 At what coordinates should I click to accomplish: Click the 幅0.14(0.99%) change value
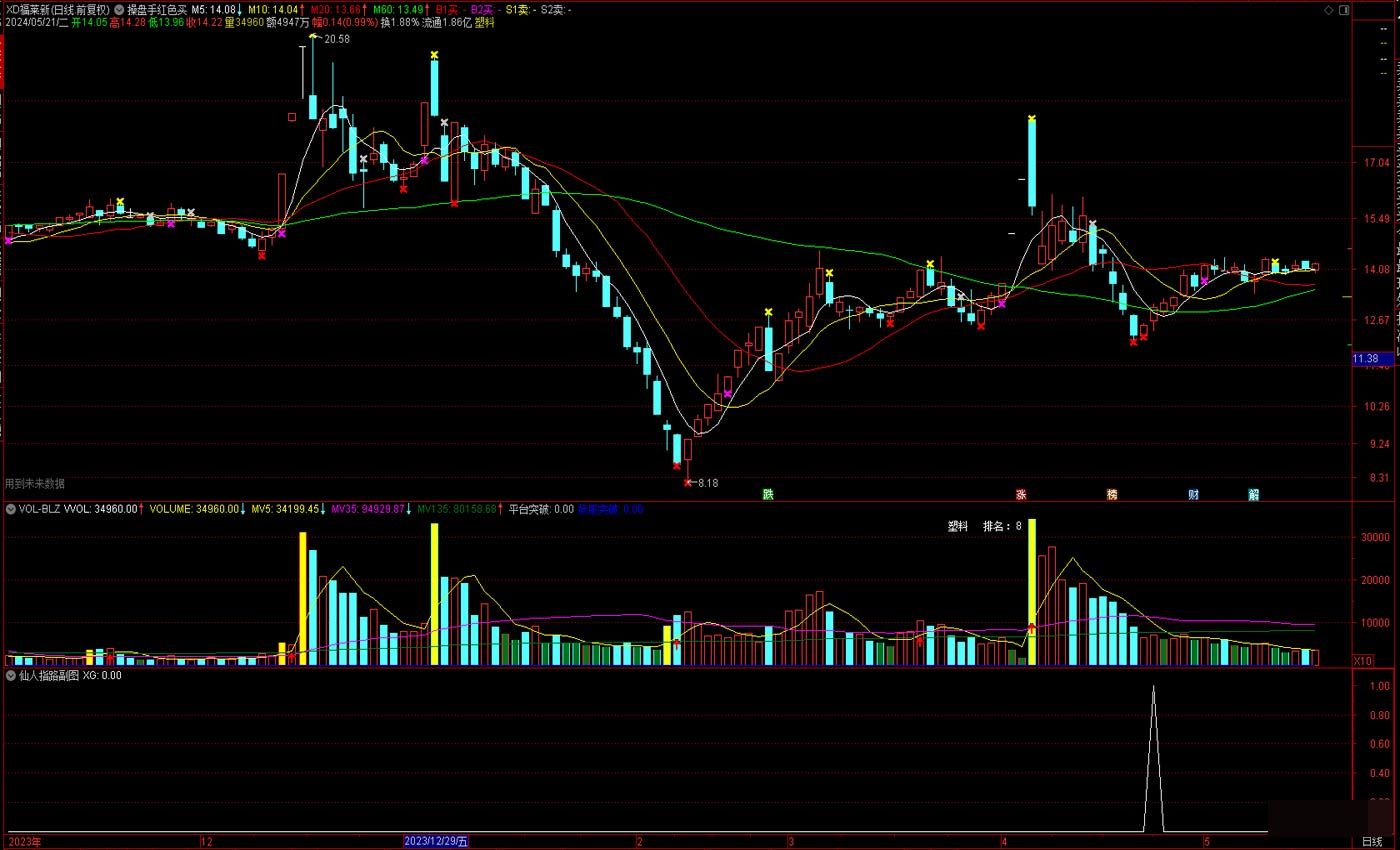tap(345, 22)
